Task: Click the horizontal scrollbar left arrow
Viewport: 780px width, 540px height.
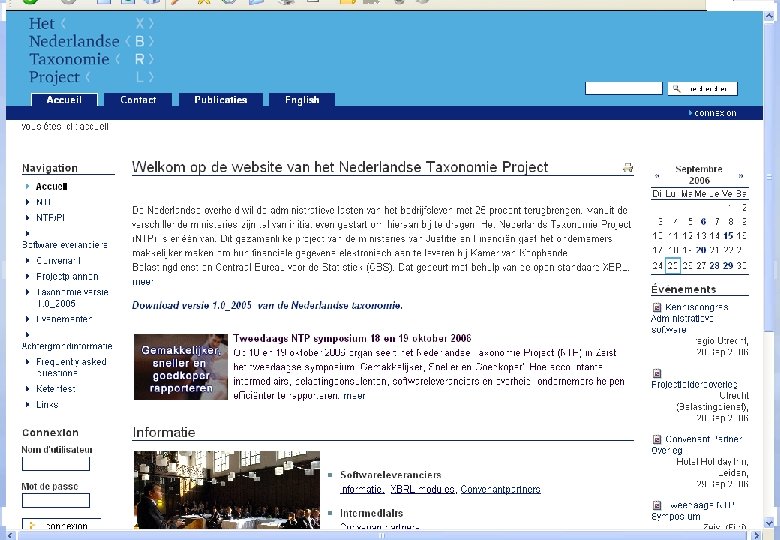Action: (x=11, y=535)
